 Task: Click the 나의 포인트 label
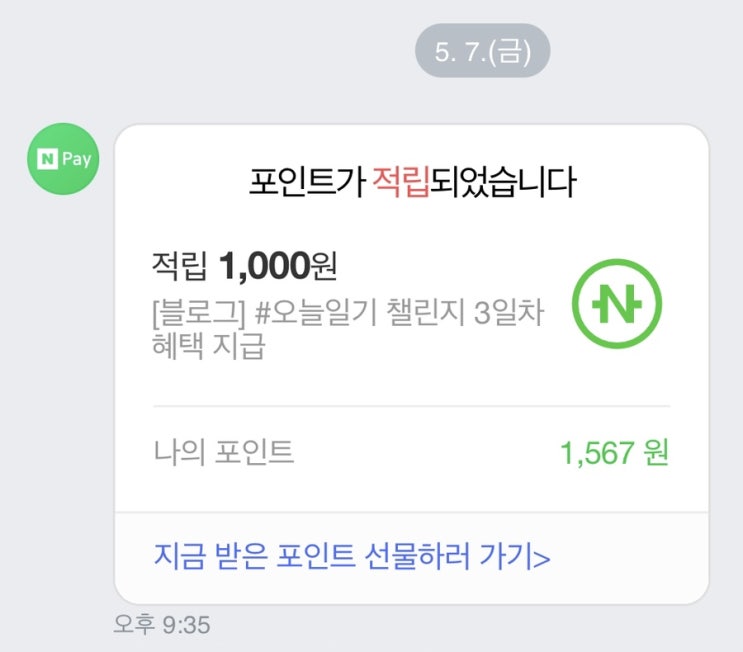(223, 453)
